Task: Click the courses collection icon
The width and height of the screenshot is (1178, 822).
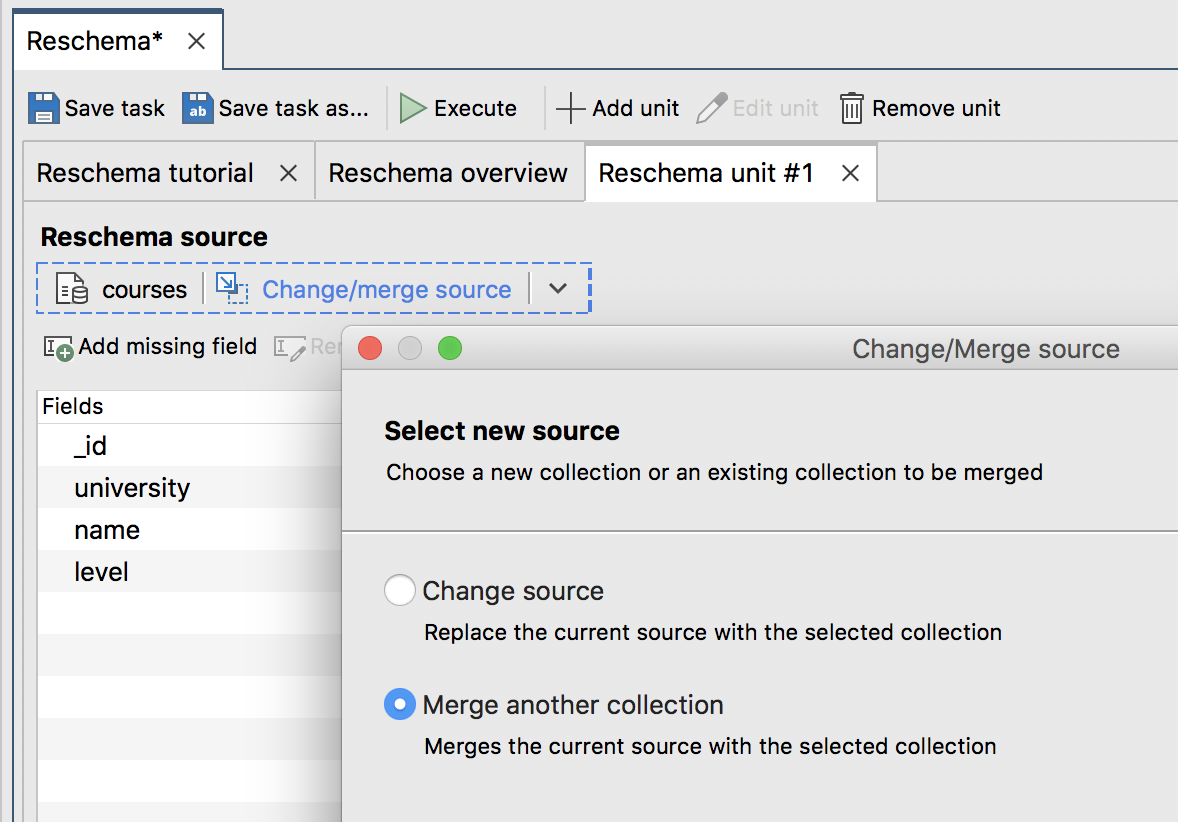Action: [x=70, y=288]
